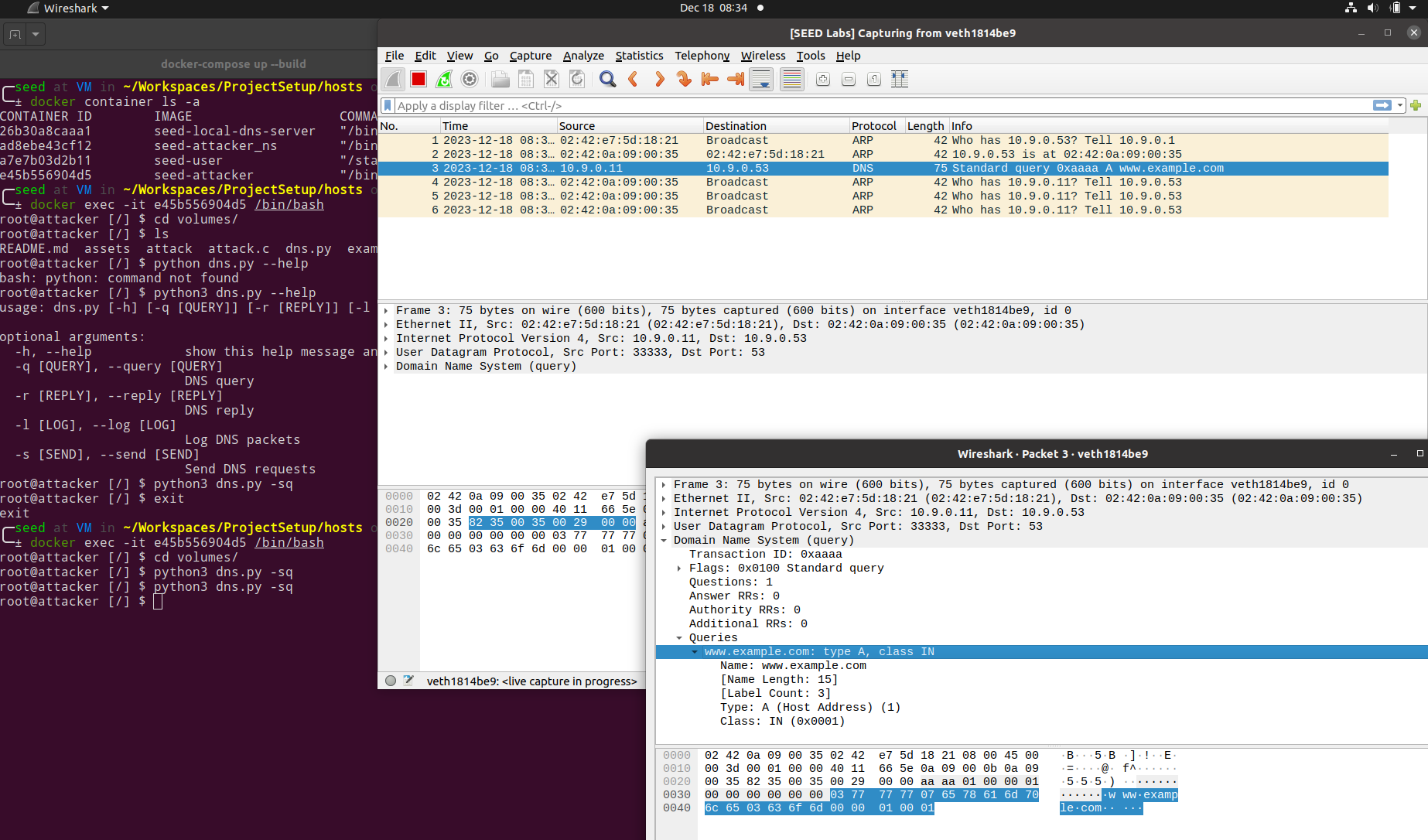Click the system network tray icon
Screen dimensions: 1428x840
pyautogui.click(x=1351, y=8)
